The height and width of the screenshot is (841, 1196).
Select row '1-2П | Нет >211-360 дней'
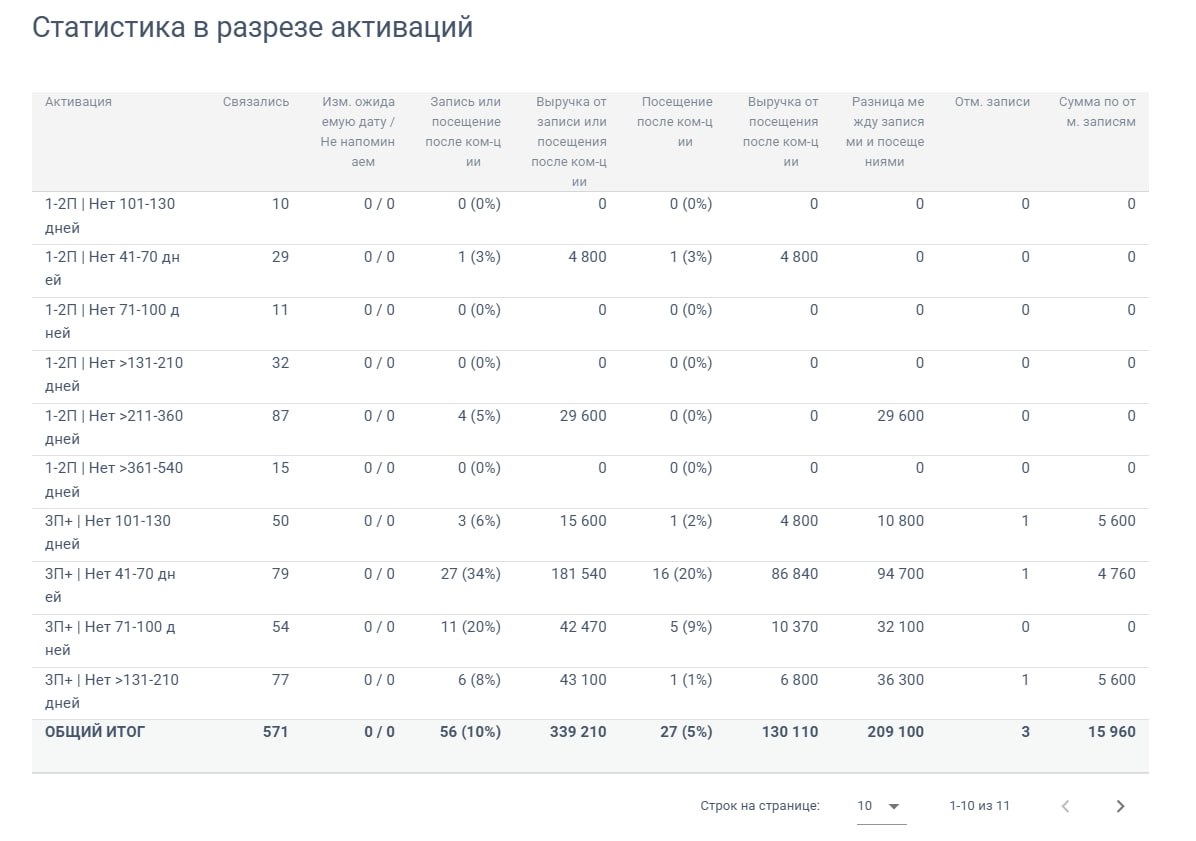pyautogui.click(x=590, y=429)
